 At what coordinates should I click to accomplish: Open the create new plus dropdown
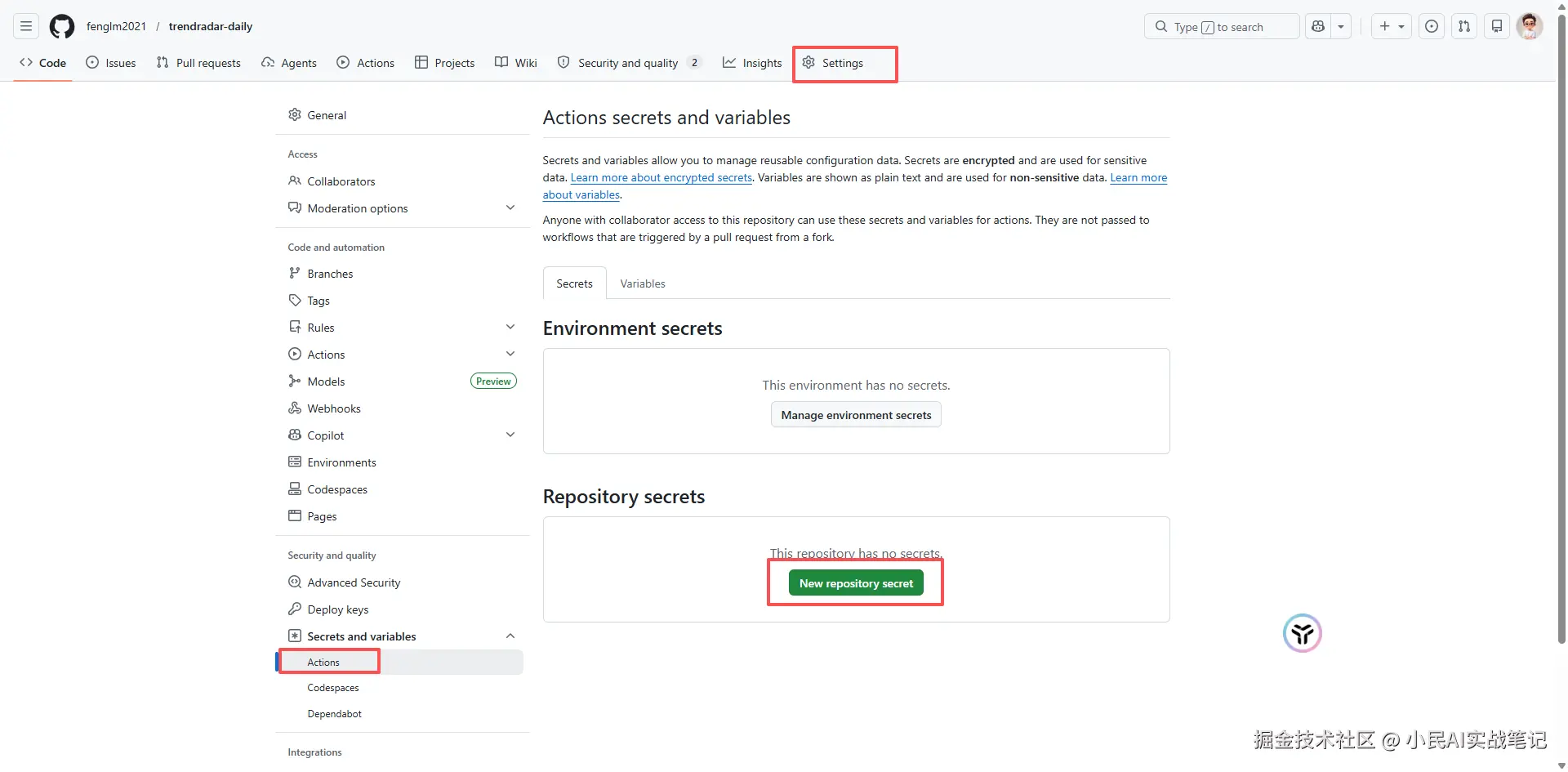click(x=1391, y=27)
